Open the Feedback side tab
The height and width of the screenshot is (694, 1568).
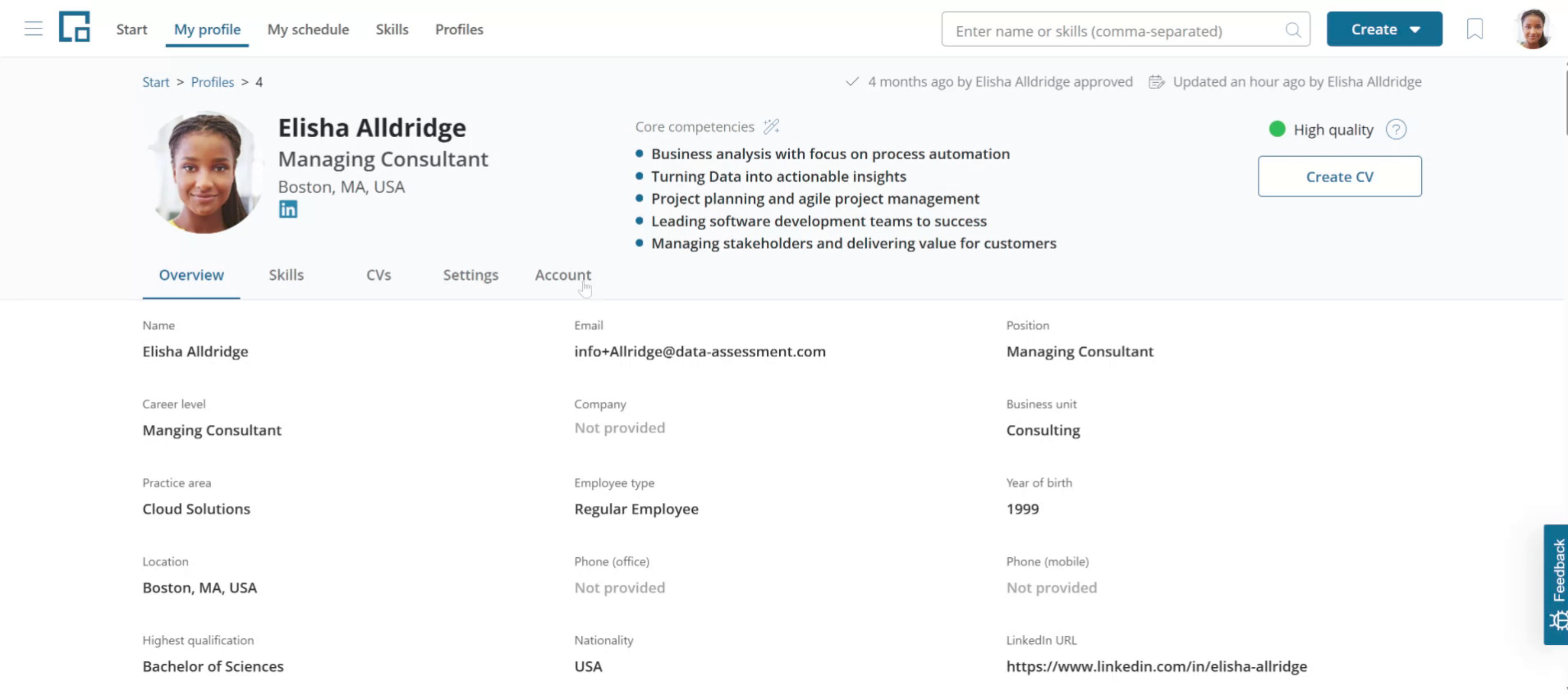pyautogui.click(x=1555, y=584)
